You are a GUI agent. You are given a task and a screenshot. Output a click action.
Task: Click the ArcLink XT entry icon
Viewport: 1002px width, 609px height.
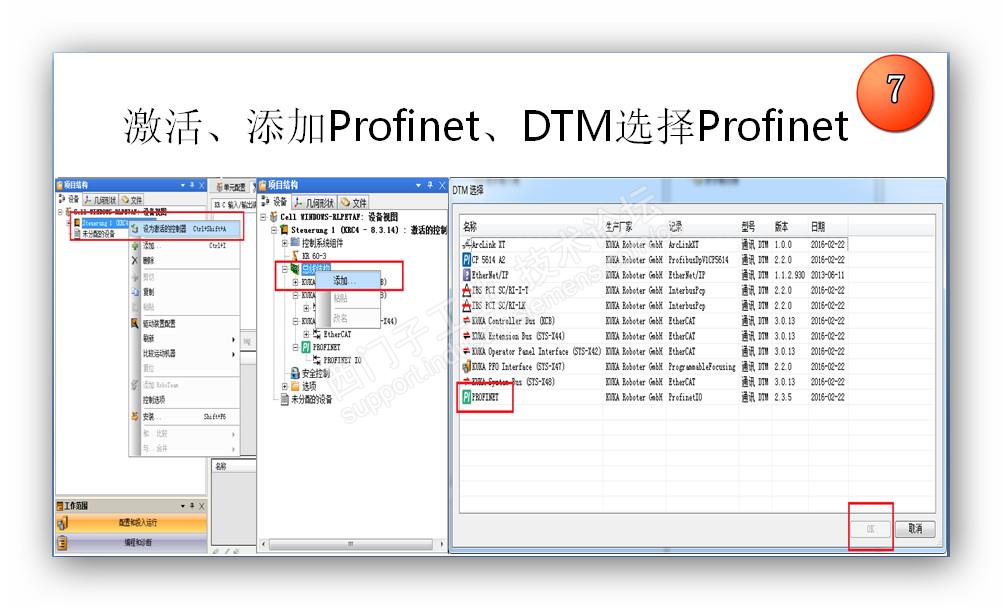466,245
